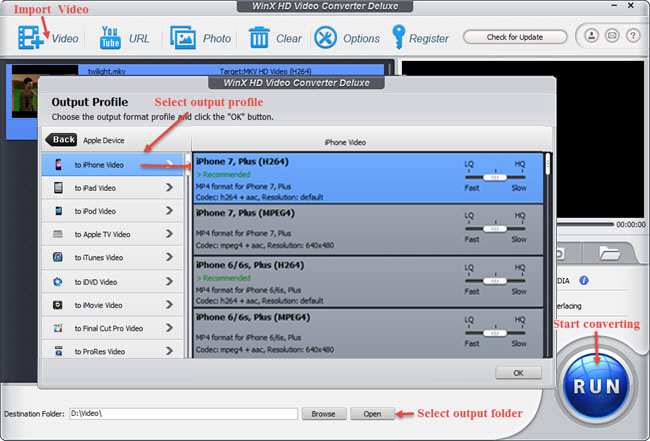Expand the 'to Final Cut Pro Video' chevron

pyautogui.click(x=169, y=328)
